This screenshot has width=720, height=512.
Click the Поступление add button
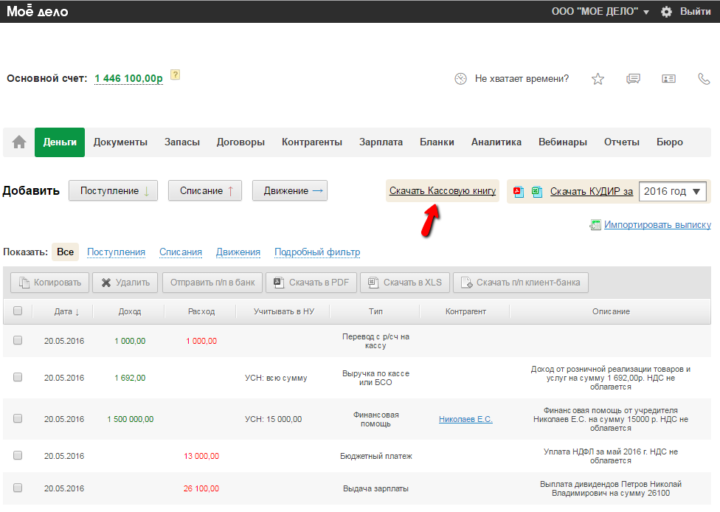[113, 191]
